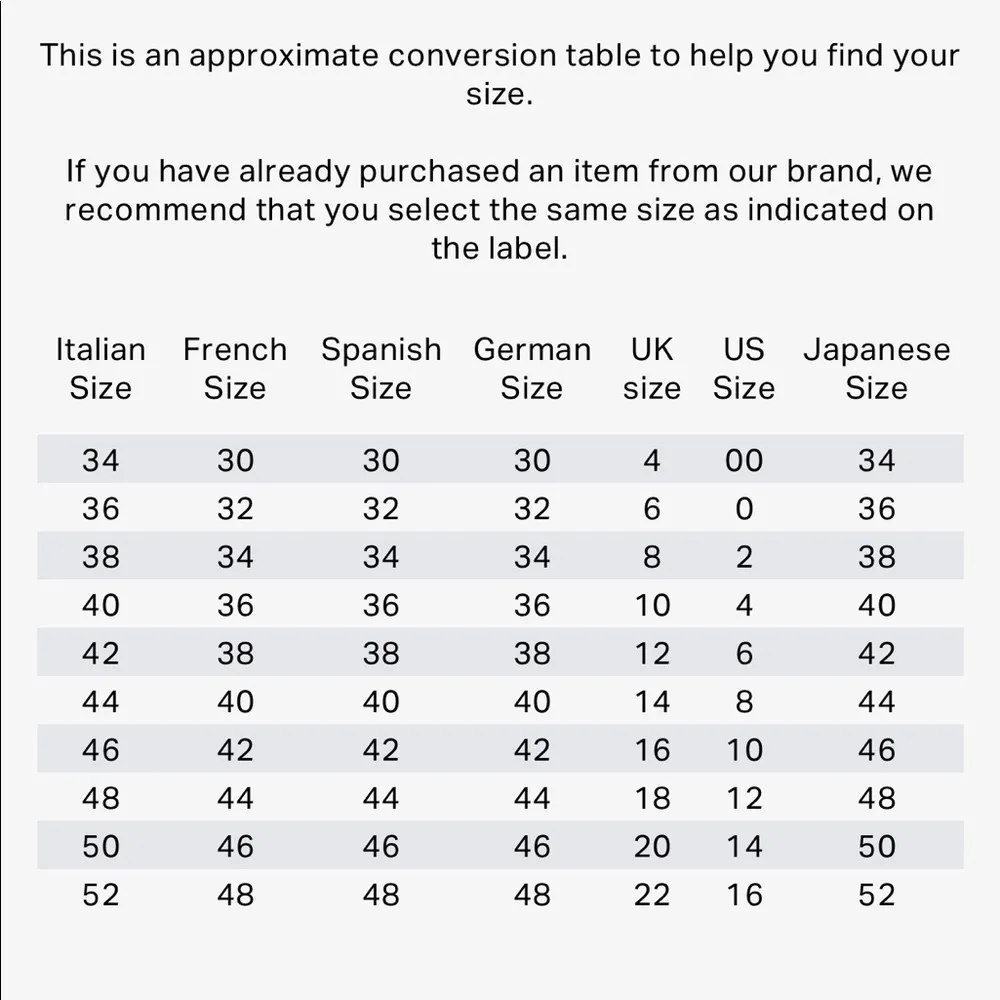The width and height of the screenshot is (1000, 1000).
Task: Click UK size 18 cell
Action: click(652, 798)
